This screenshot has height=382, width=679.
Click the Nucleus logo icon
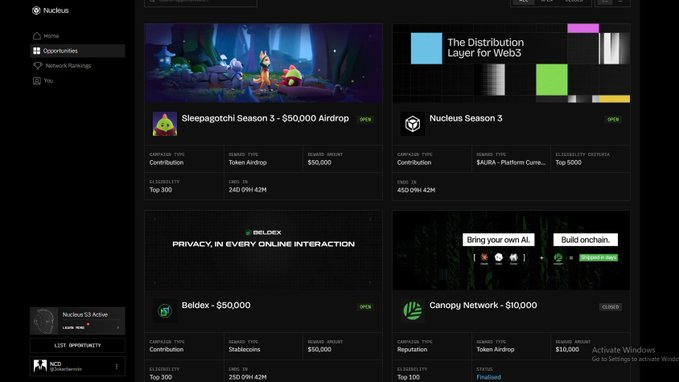point(36,10)
